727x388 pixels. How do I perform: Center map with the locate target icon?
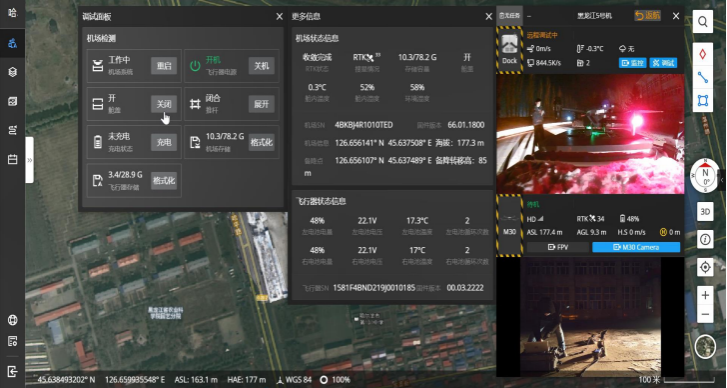(x=705, y=267)
